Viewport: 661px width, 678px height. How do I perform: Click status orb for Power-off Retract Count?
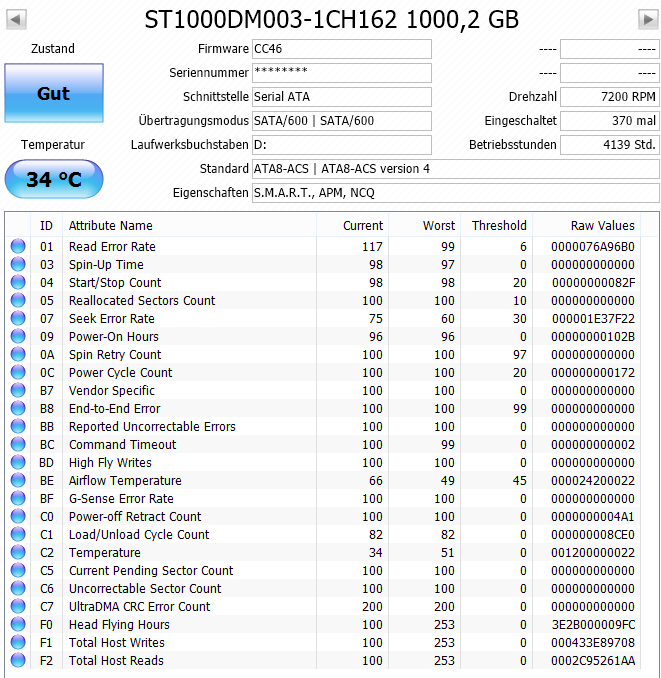coord(18,517)
